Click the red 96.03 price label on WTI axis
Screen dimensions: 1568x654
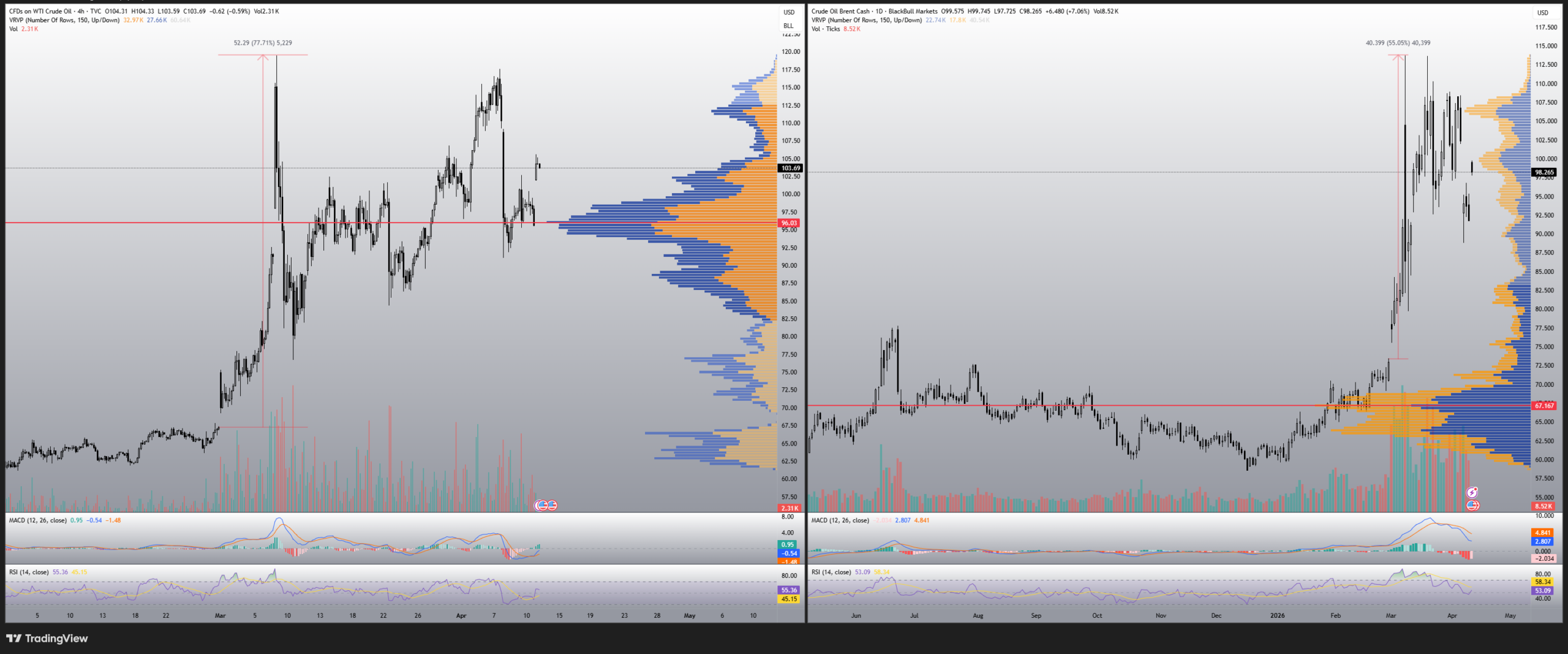pyautogui.click(x=789, y=223)
